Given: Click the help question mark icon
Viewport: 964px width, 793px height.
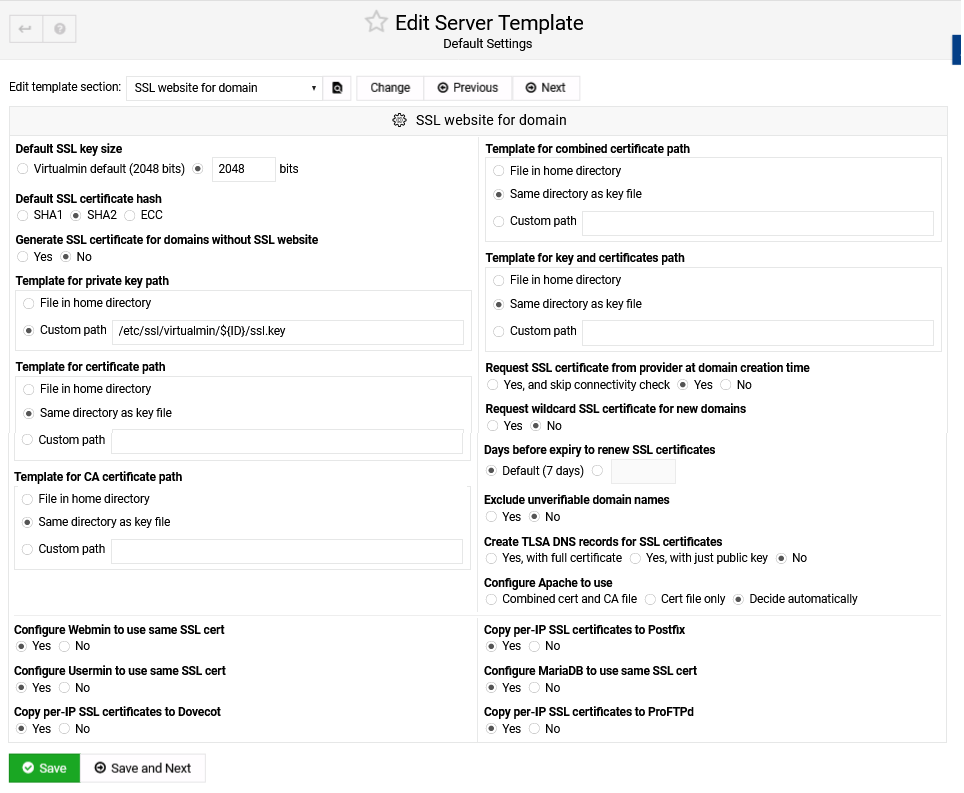Looking at the screenshot, I should click(x=60, y=29).
